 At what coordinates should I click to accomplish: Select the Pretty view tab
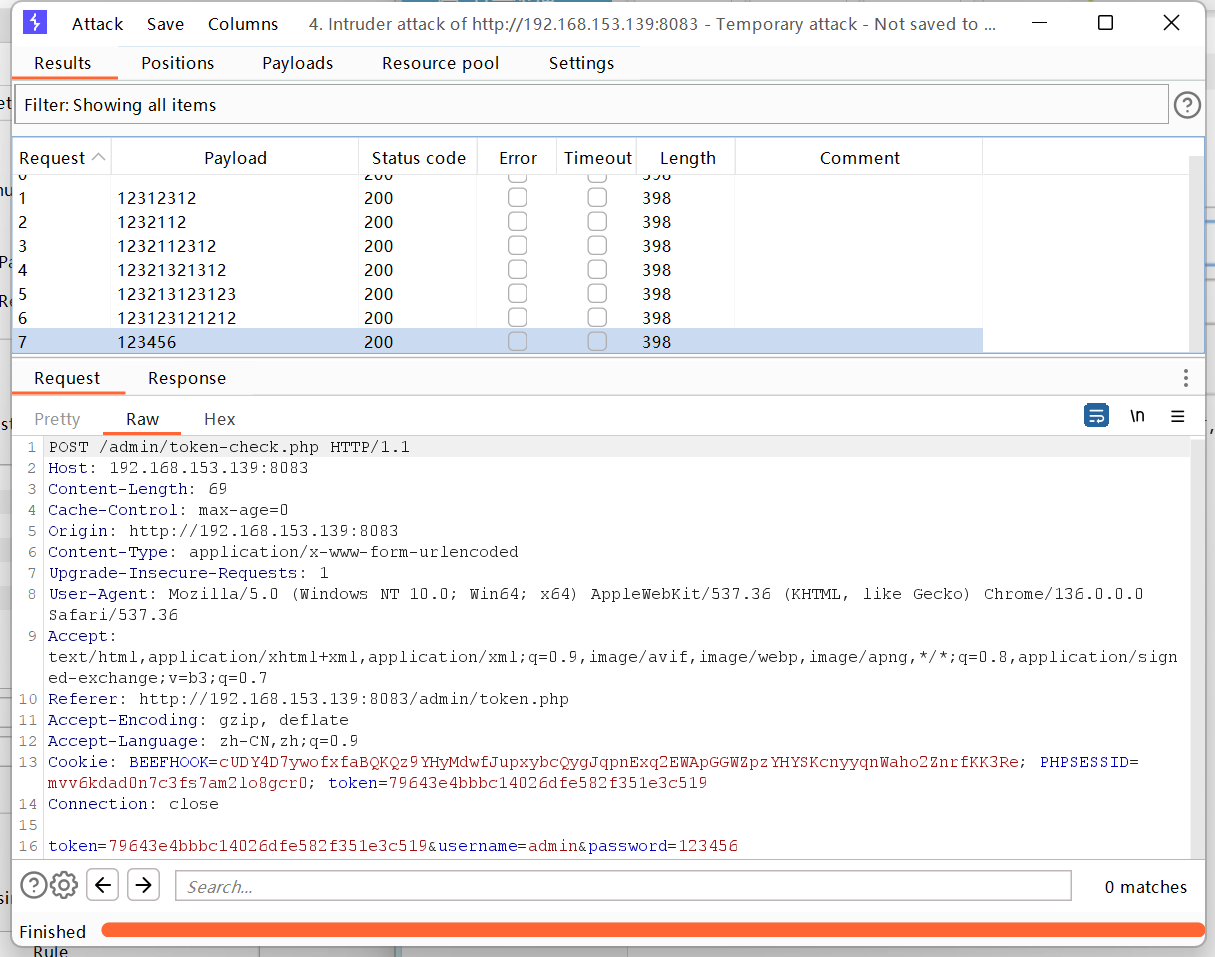point(57,419)
